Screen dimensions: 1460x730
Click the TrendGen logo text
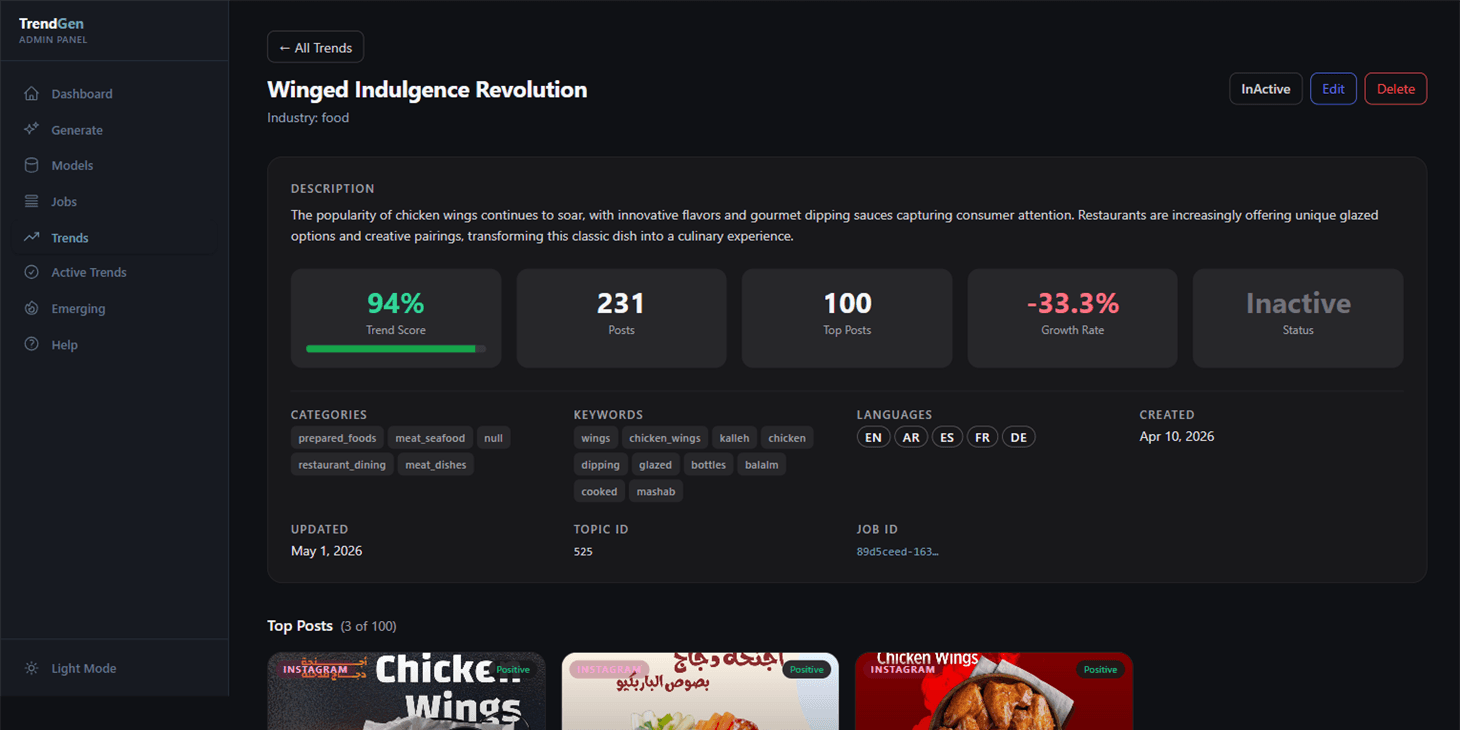pyautogui.click(x=51, y=23)
